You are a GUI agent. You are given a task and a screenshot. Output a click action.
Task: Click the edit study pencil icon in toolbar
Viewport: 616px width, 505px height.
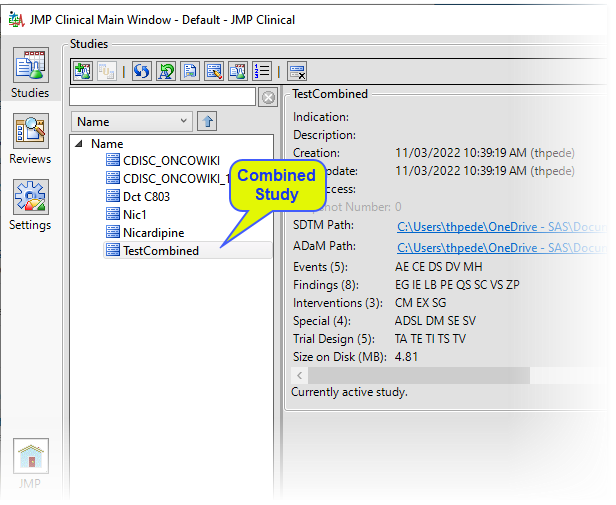point(214,71)
